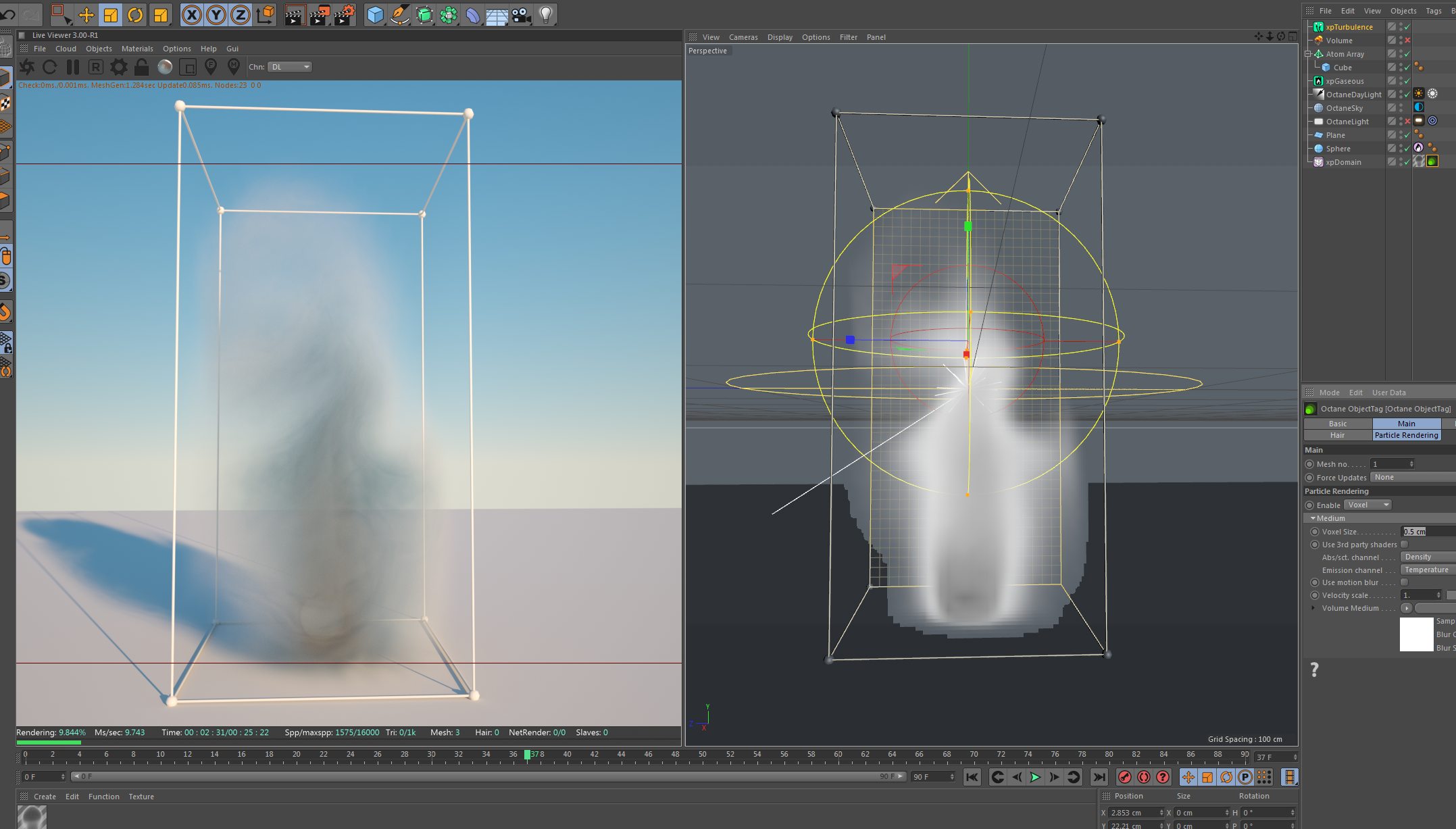The height and width of the screenshot is (829, 1456).
Task: Collapse the Medium section
Action: [x=1313, y=518]
